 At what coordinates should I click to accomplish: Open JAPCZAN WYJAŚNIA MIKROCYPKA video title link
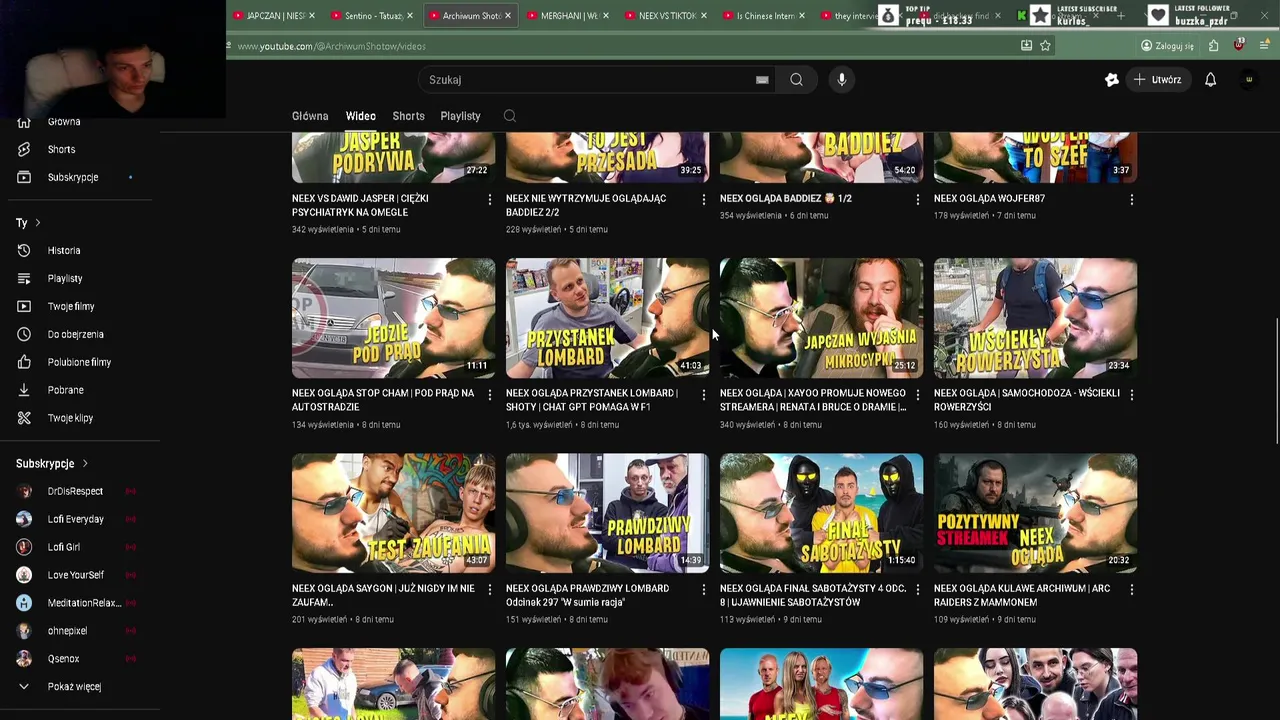(813, 400)
